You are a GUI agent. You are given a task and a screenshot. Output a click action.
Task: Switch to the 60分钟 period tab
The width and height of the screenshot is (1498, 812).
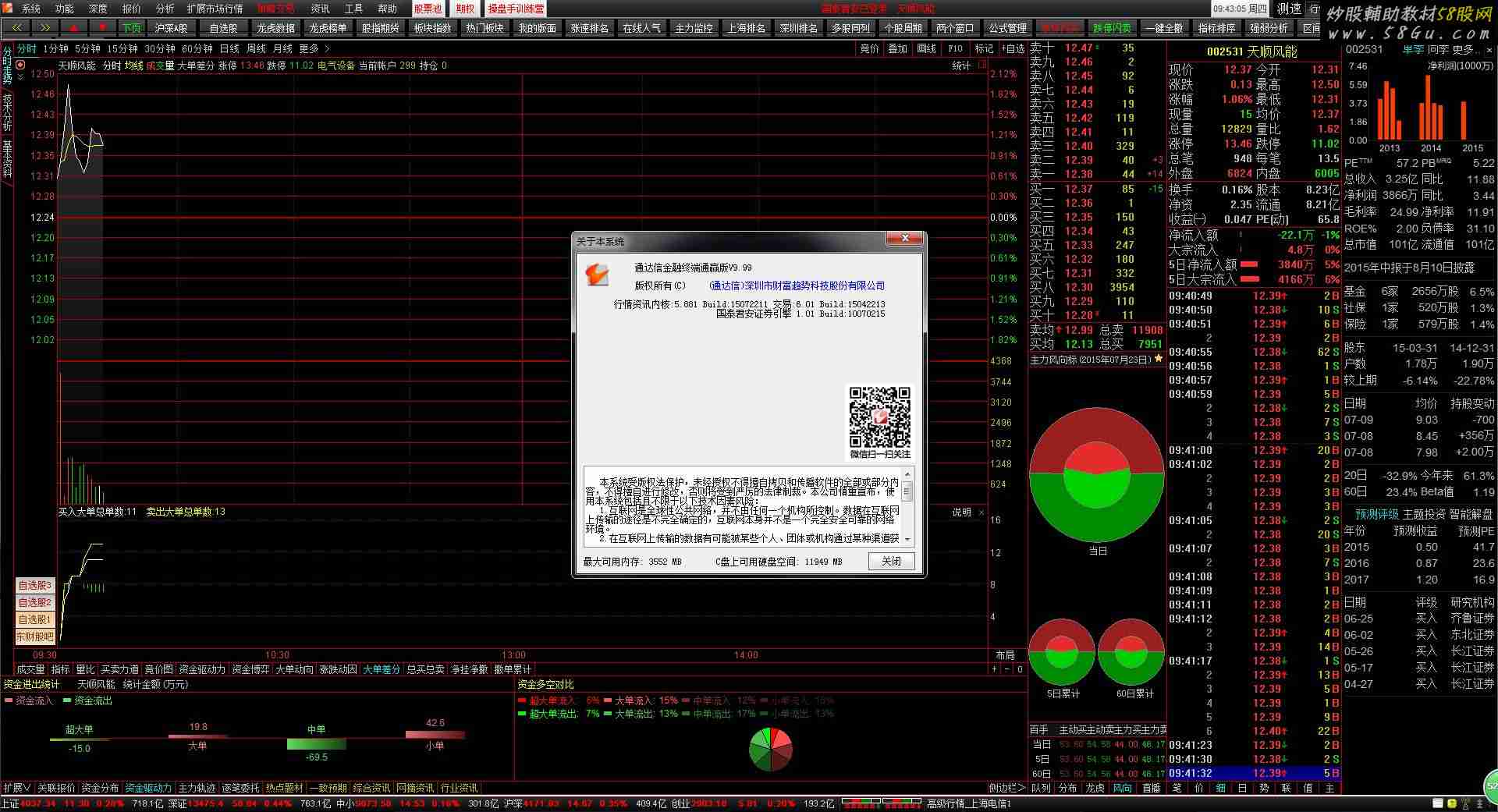click(197, 48)
